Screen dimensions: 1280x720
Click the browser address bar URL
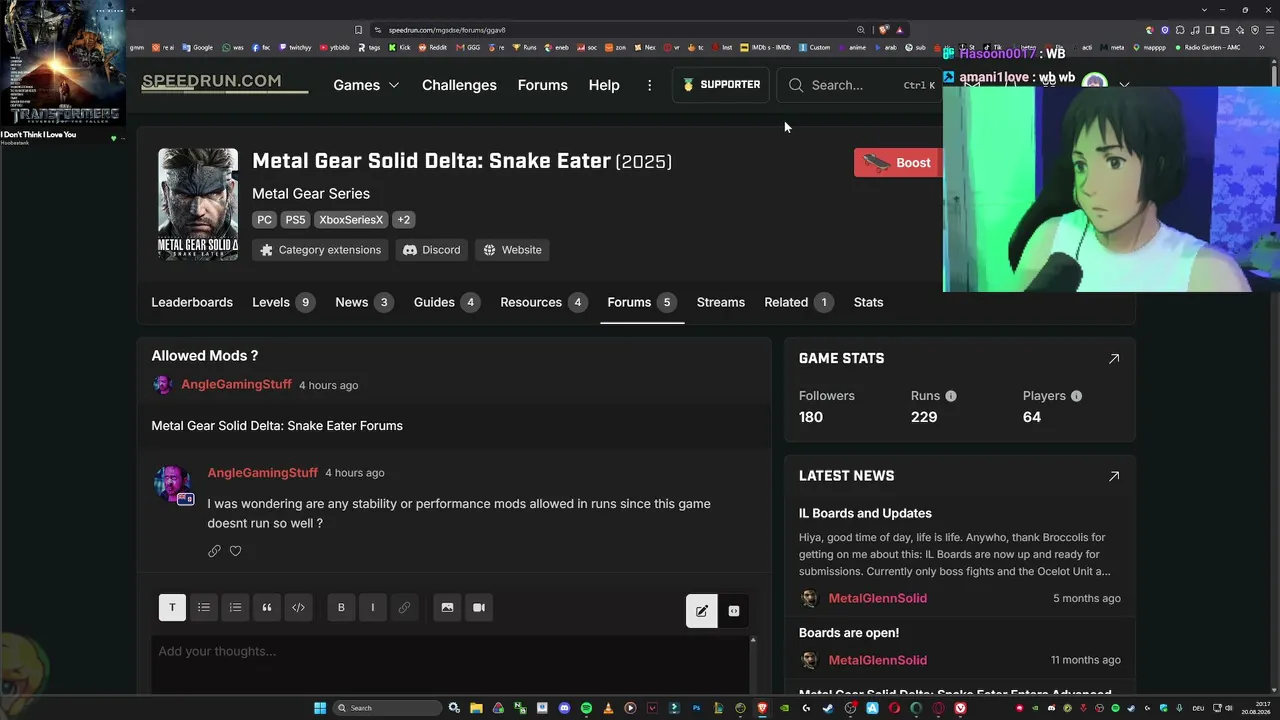[x=447, y=30]
